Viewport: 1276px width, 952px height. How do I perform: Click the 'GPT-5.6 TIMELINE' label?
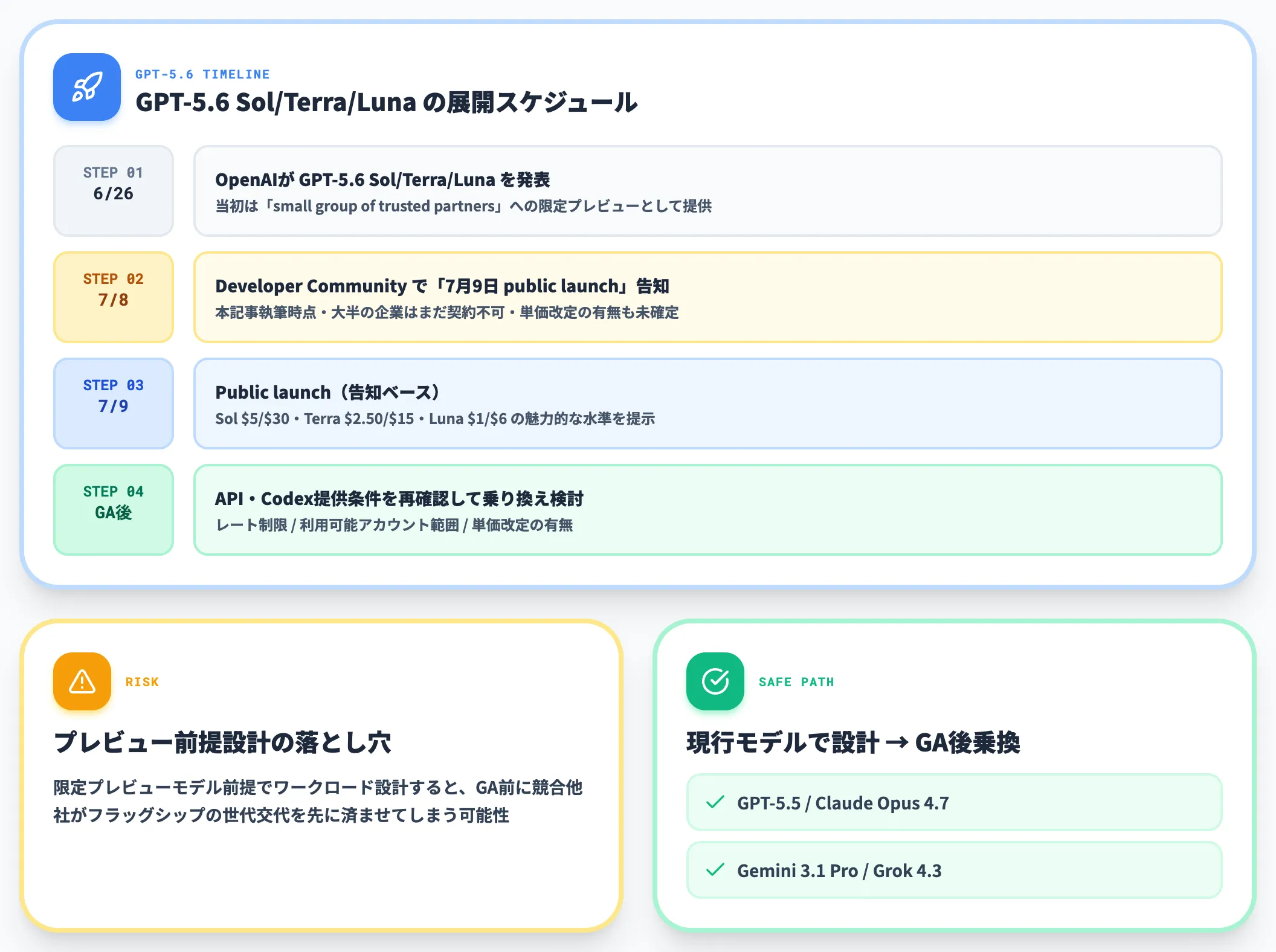202,74
